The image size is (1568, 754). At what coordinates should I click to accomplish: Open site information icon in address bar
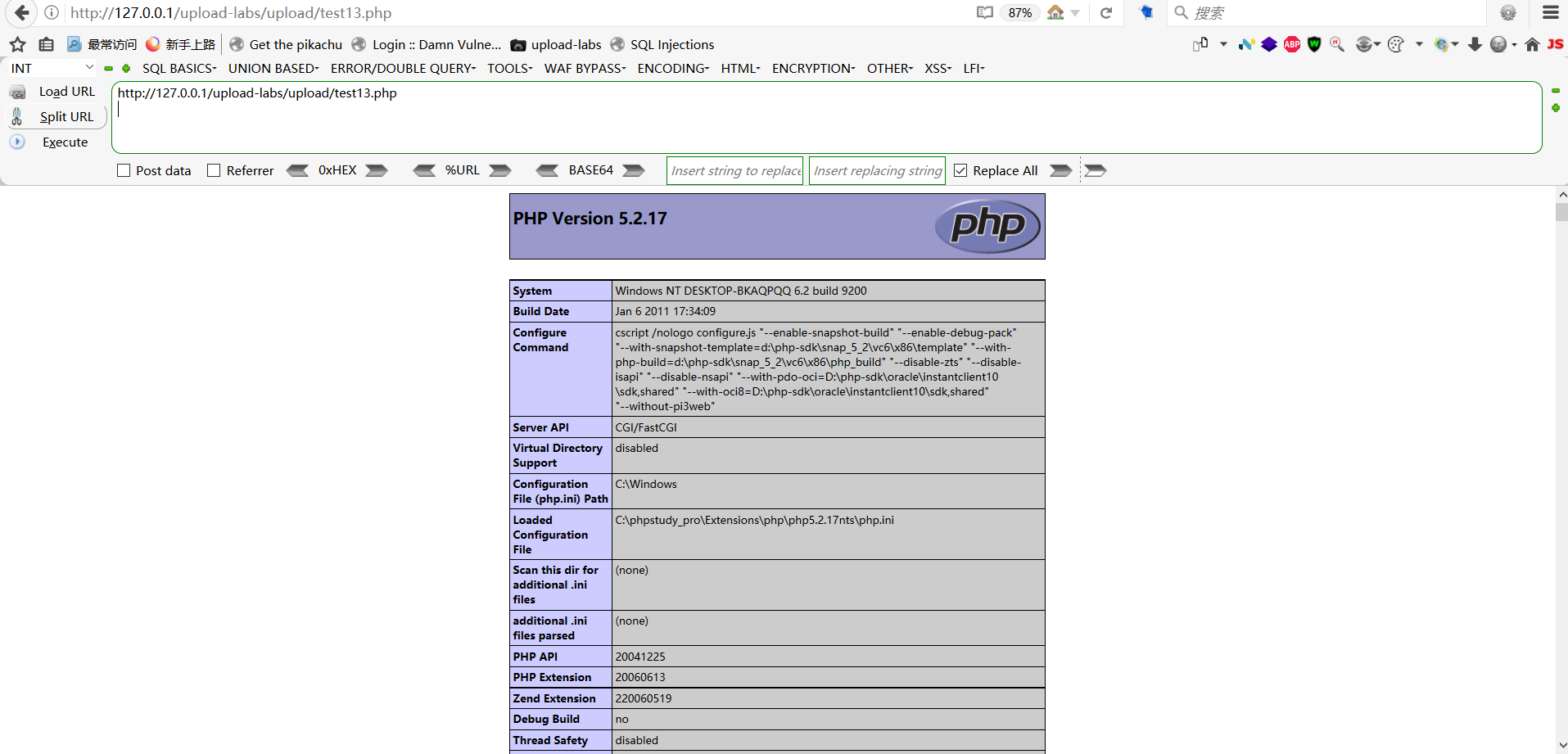pyautogui.click(x=52, y=12)
